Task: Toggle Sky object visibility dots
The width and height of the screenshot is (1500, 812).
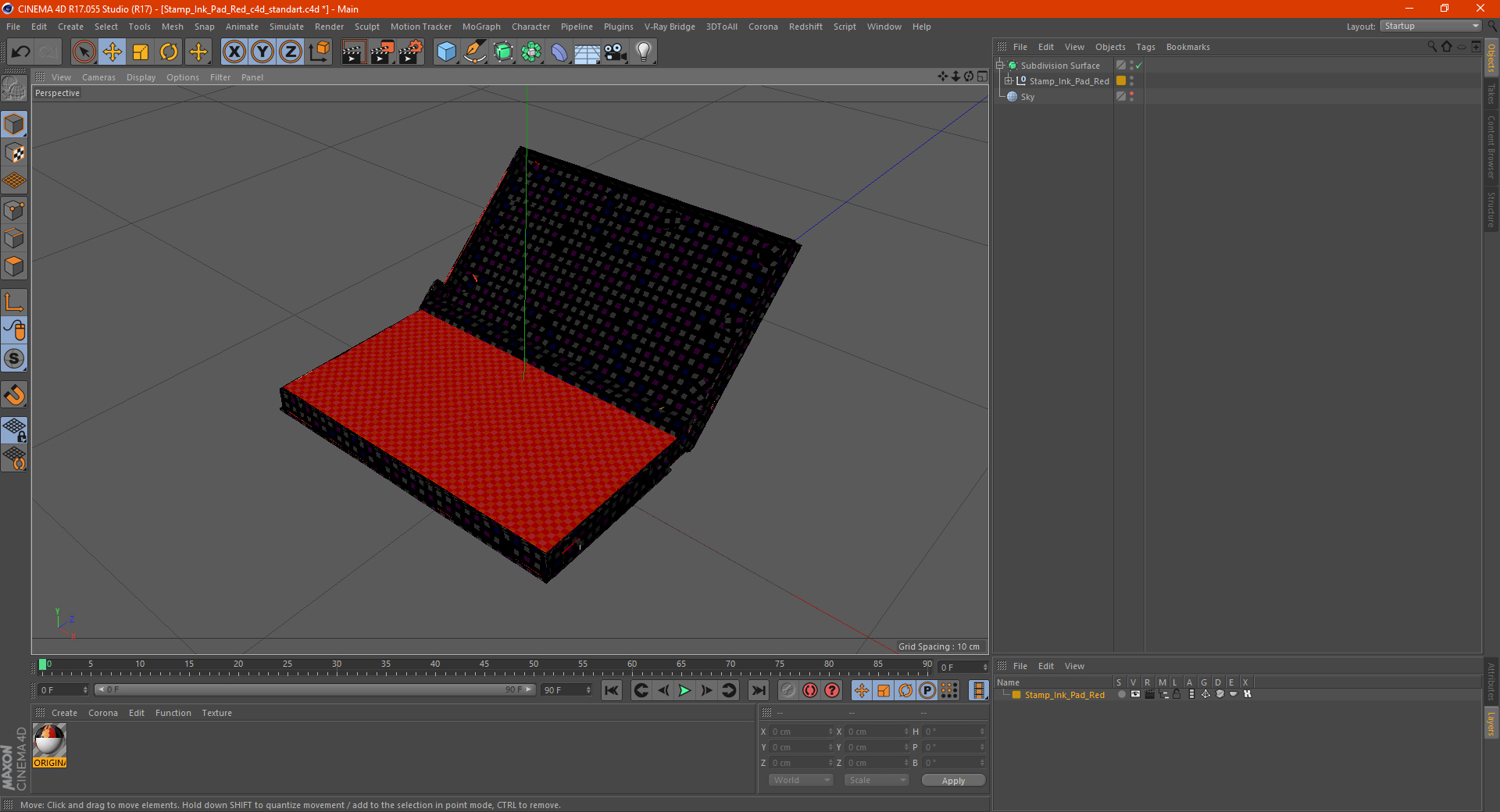Action: (x=1131, y=97)
